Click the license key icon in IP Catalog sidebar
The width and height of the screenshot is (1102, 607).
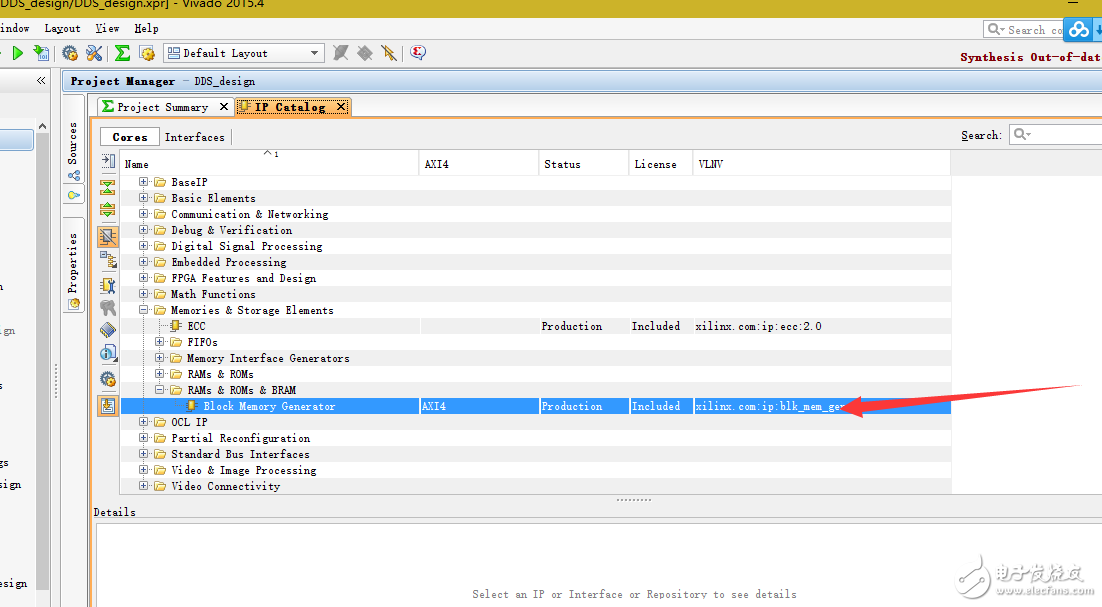[107, 307]
